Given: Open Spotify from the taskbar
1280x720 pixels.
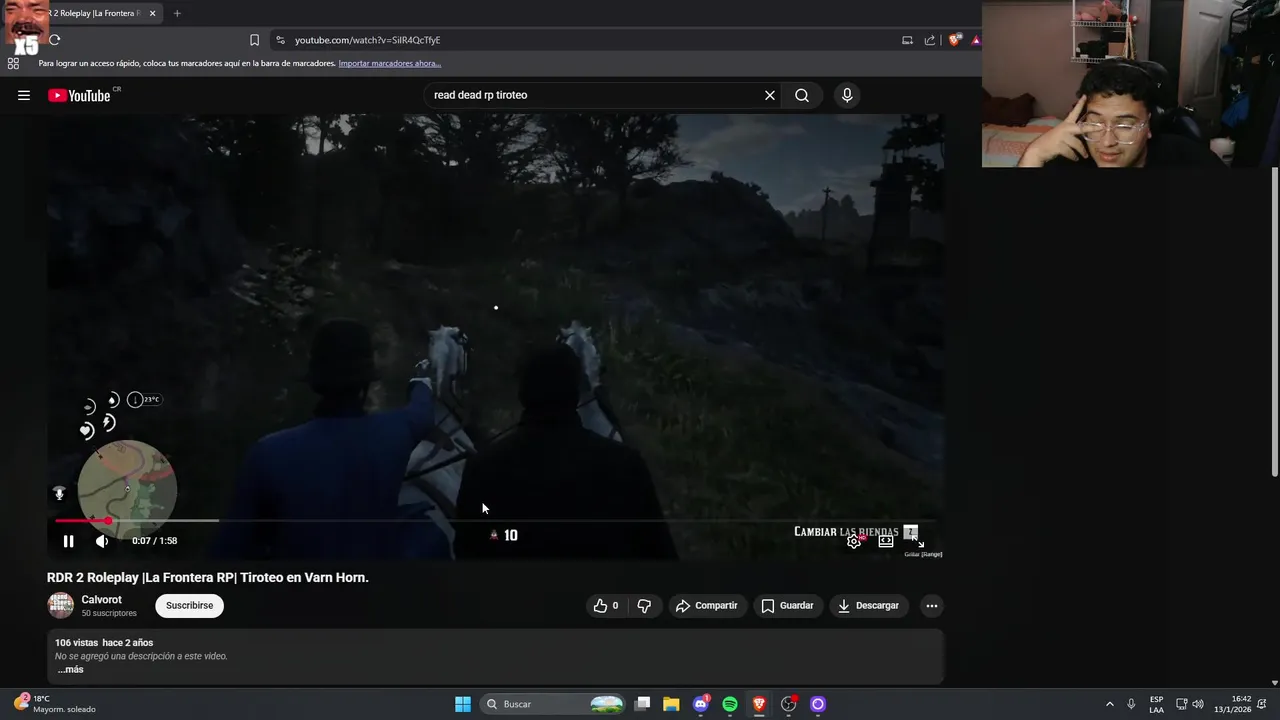Looking at the screenshot, I should coord(730,704).
